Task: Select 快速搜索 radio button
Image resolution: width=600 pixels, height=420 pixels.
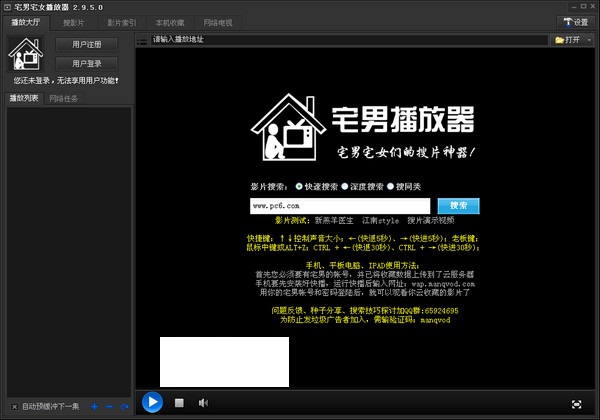Action: (299, 186)
